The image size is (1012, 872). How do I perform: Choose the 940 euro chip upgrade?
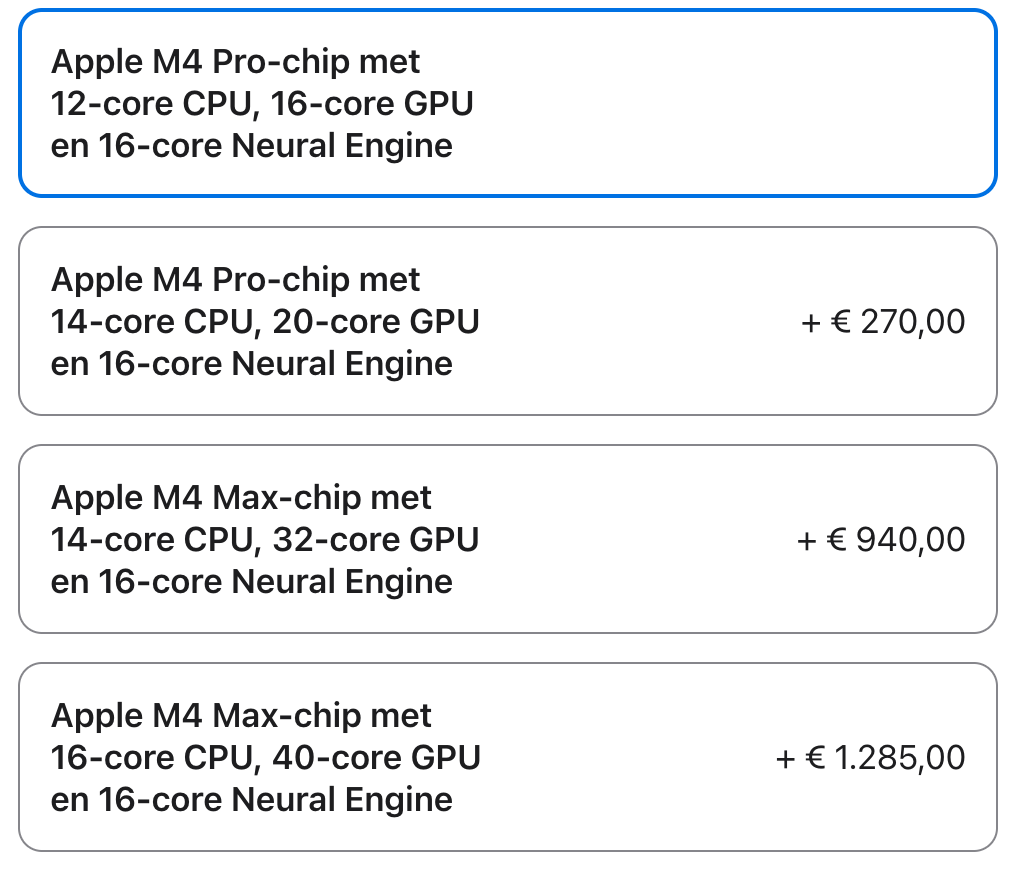[508, 539]
